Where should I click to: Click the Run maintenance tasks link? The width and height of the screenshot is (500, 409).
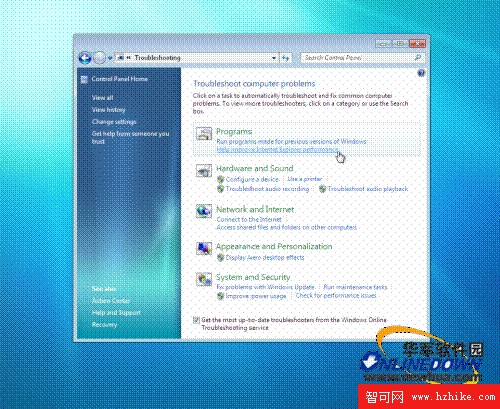(x=355, y=287)
